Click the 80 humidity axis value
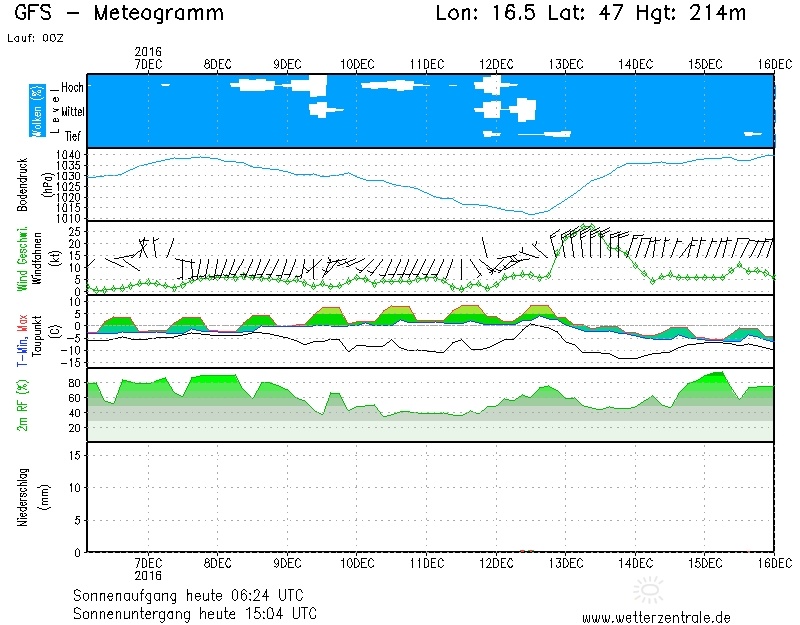 [x=74, y=383]
